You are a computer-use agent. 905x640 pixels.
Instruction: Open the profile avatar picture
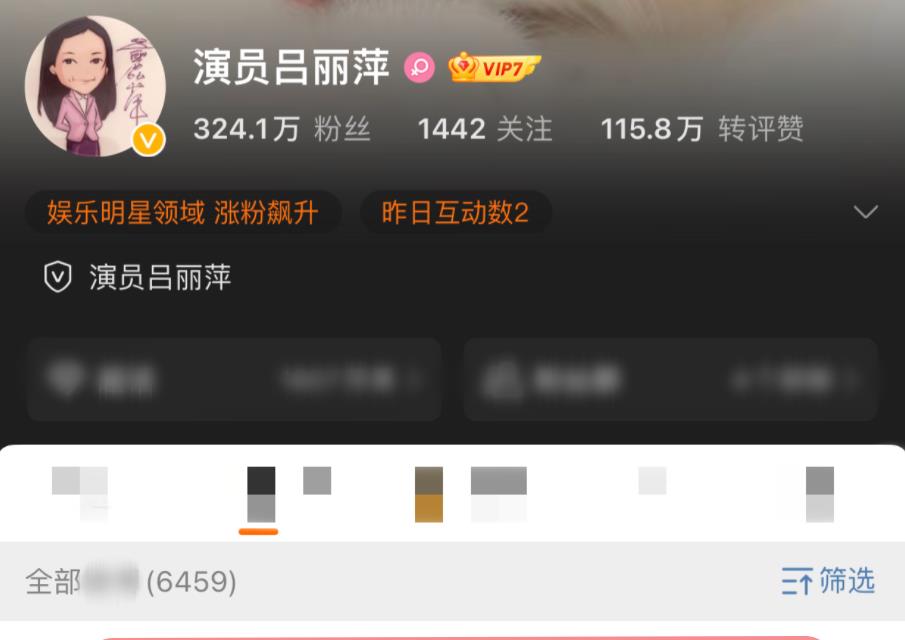pos(95,86)
